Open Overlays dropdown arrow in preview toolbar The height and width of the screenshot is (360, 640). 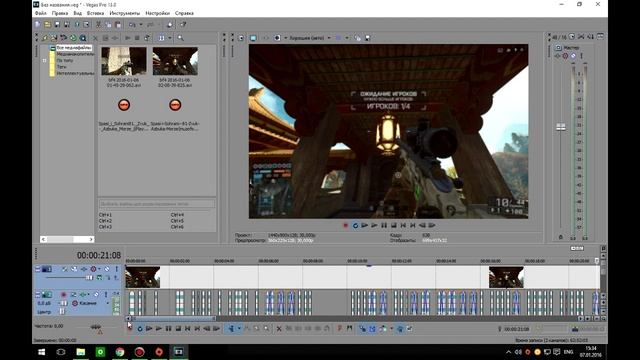click(347, 38)
